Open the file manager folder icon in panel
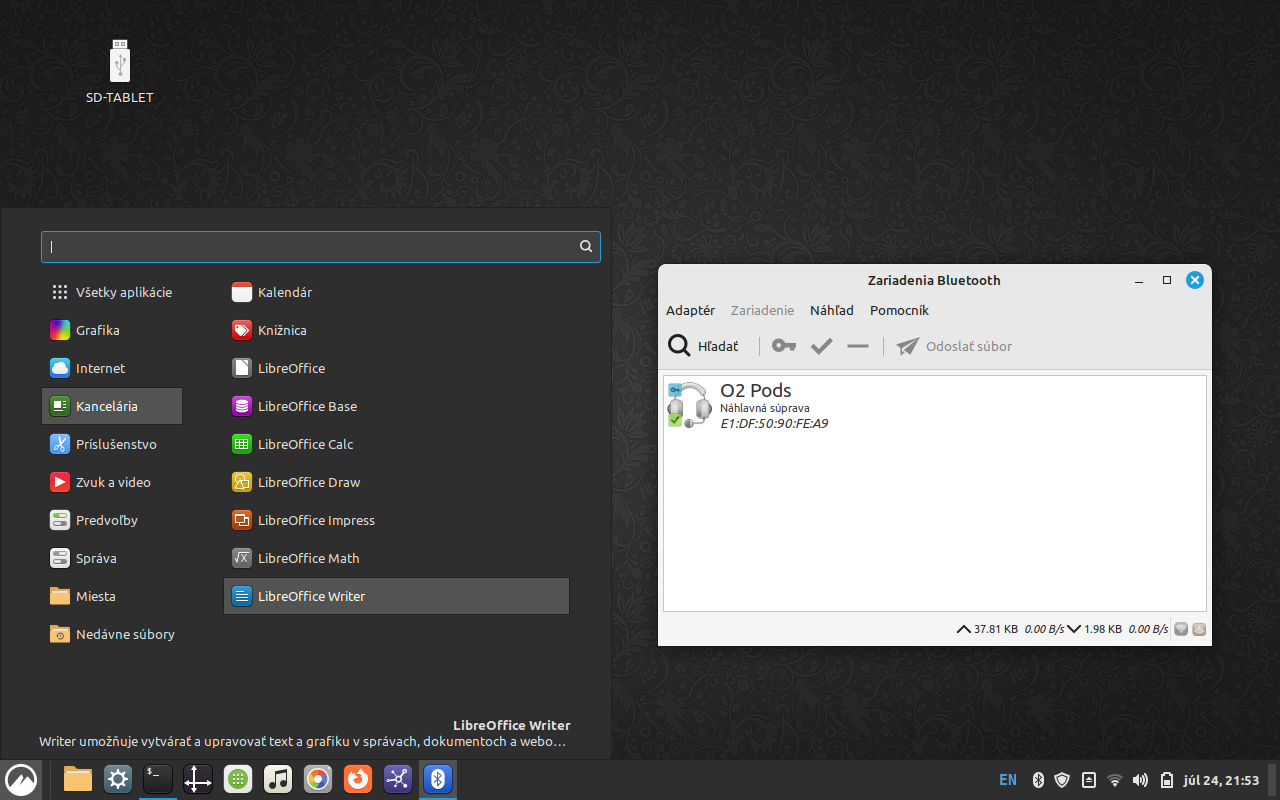Image resolution: width=1280 pixels, height=800 pixels. point(78,779)
